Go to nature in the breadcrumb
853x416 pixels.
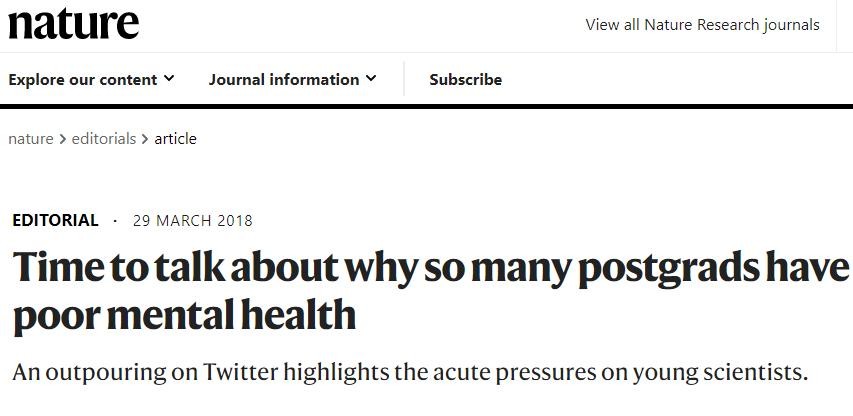tap(31, 139)
